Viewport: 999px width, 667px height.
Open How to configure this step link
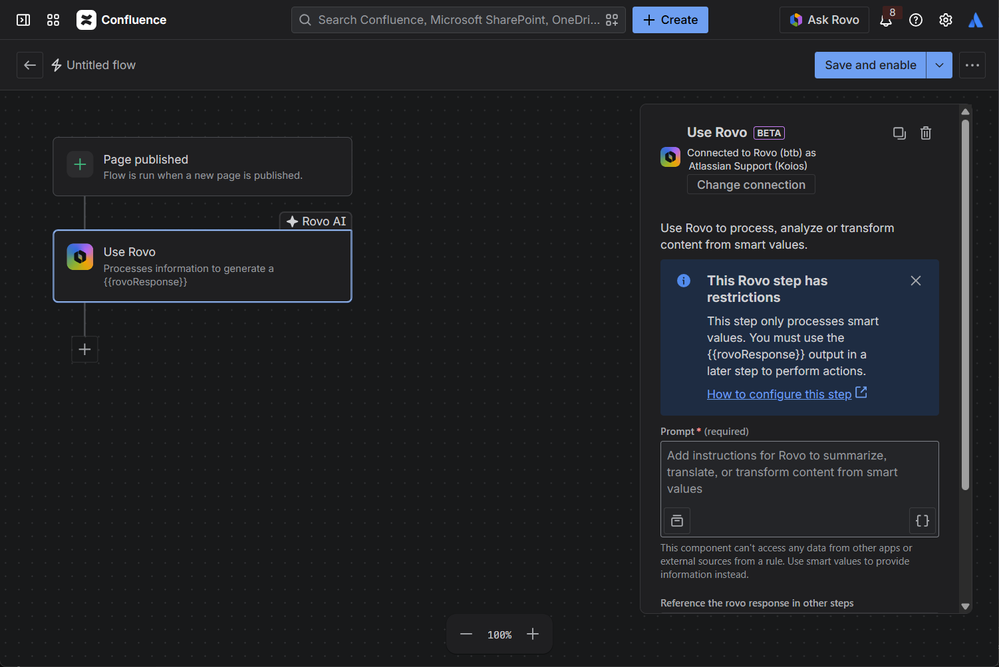pos(787,394)
